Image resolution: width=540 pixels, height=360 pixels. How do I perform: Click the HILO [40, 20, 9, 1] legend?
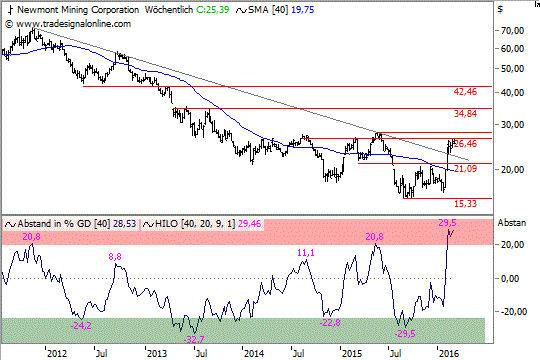pos(195,224)
